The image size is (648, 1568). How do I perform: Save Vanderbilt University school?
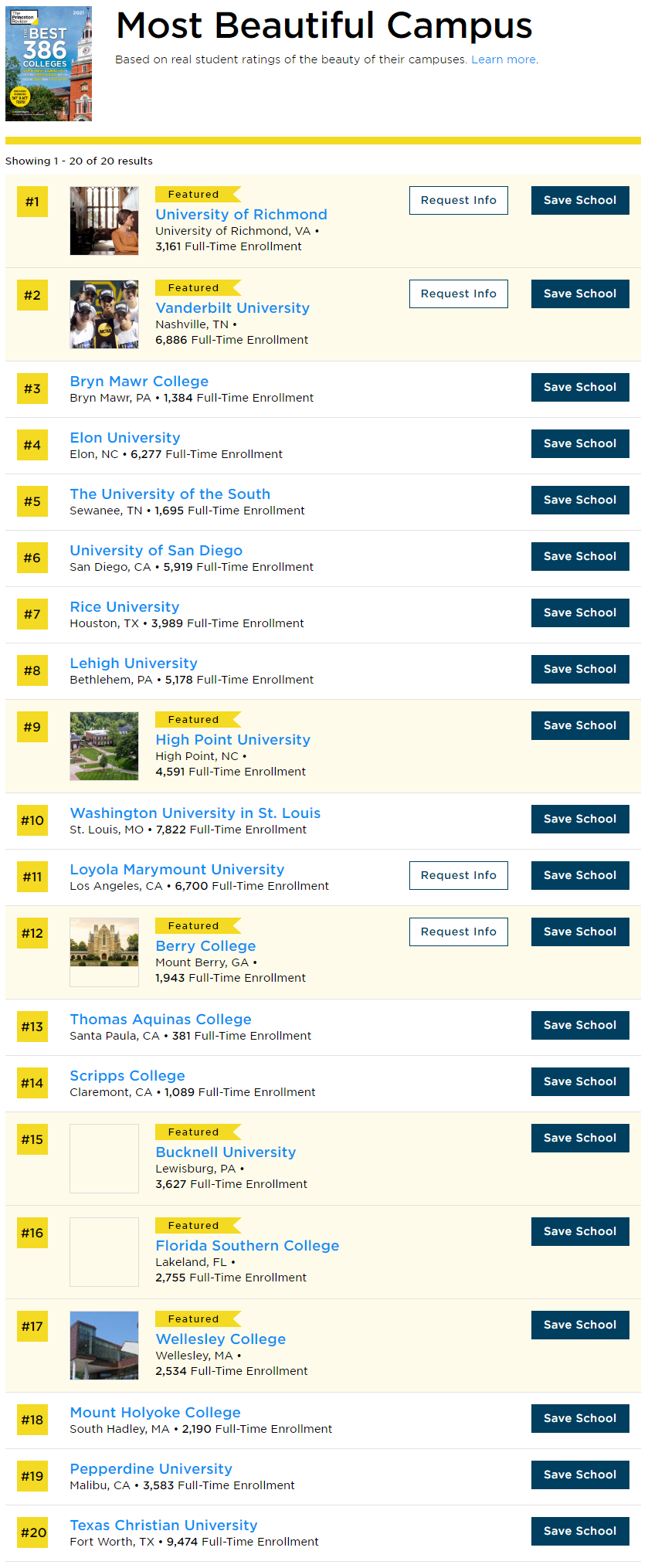[580, 294]
